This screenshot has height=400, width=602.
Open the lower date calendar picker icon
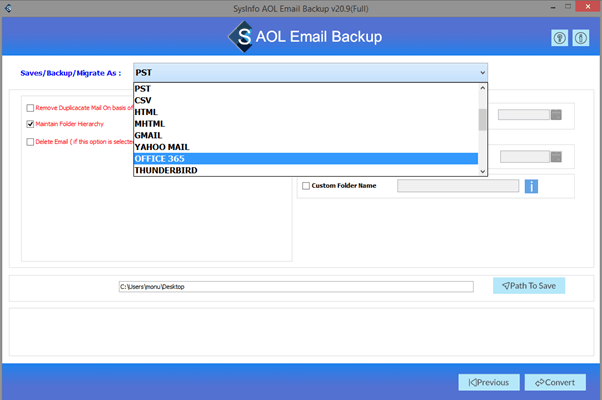click(x=556, y=157)
